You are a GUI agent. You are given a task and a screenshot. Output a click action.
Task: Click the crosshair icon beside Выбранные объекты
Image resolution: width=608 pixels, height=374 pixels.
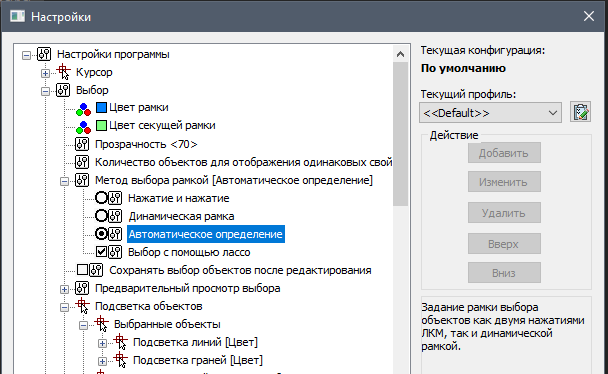click(101, 324)
